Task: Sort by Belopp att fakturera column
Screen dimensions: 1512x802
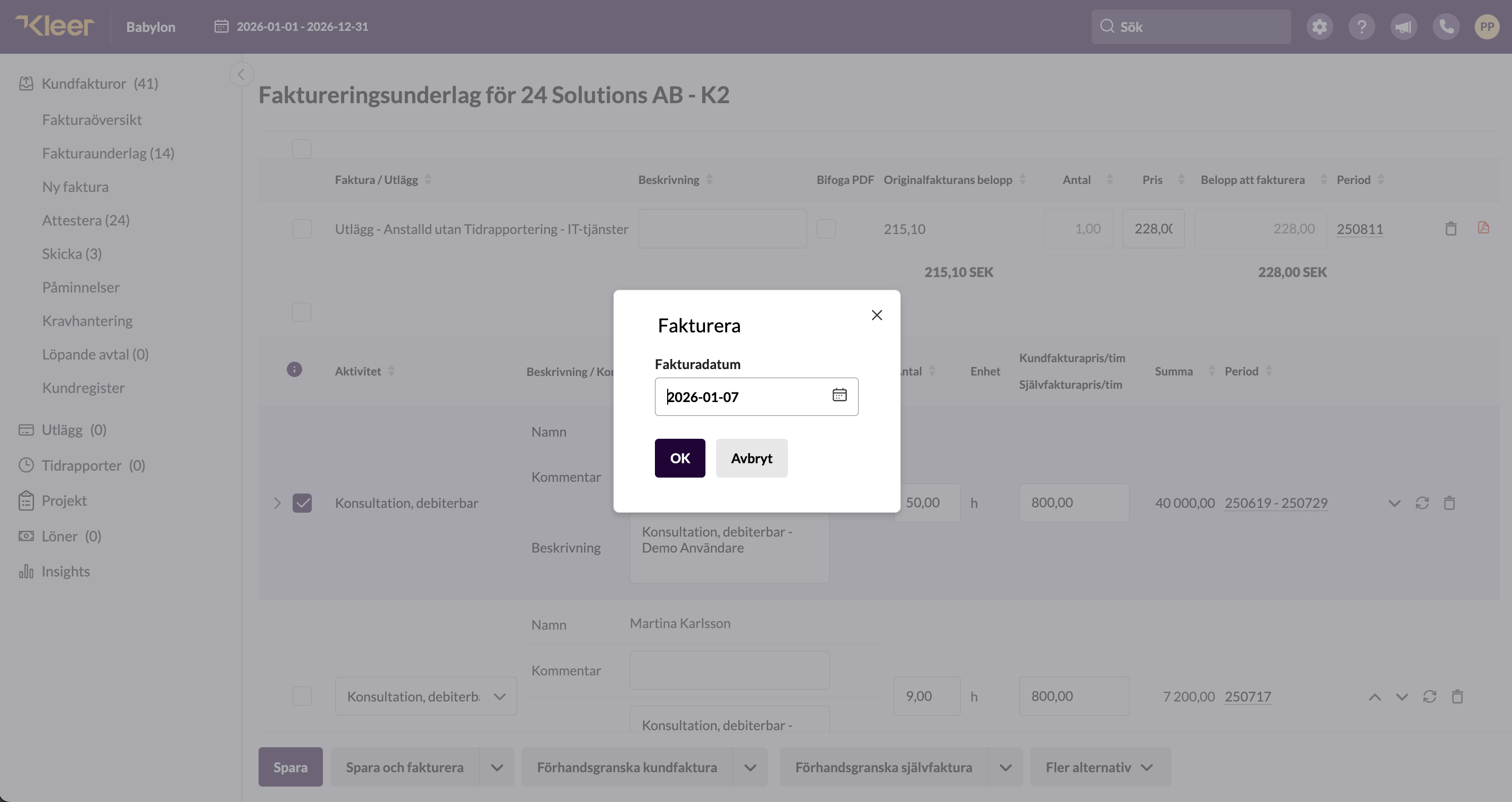Action: 1324,180
